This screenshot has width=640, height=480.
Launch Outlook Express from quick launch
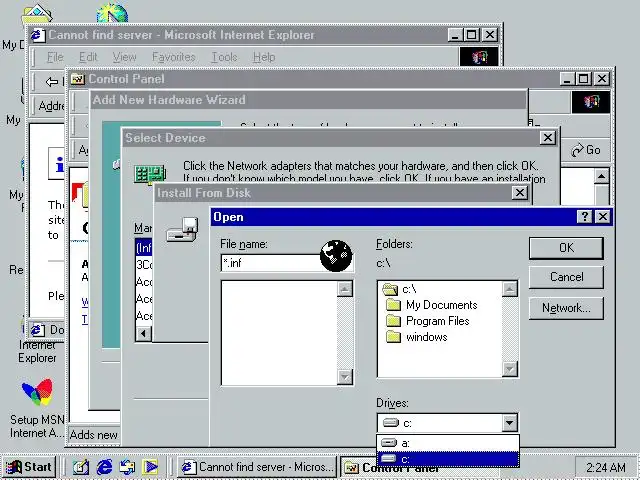click(x=127, y=467)
